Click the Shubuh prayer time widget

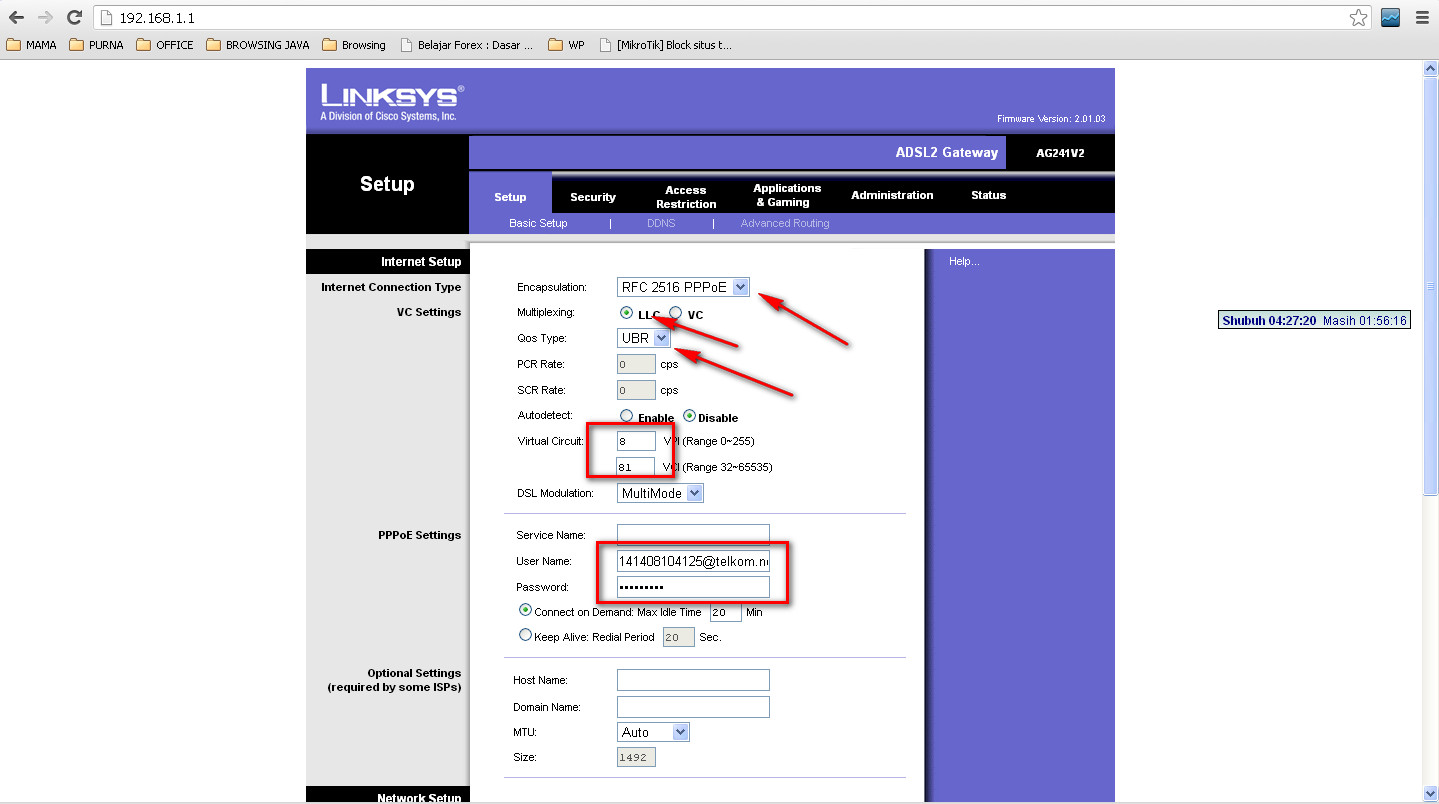(x=1314, y=321)
